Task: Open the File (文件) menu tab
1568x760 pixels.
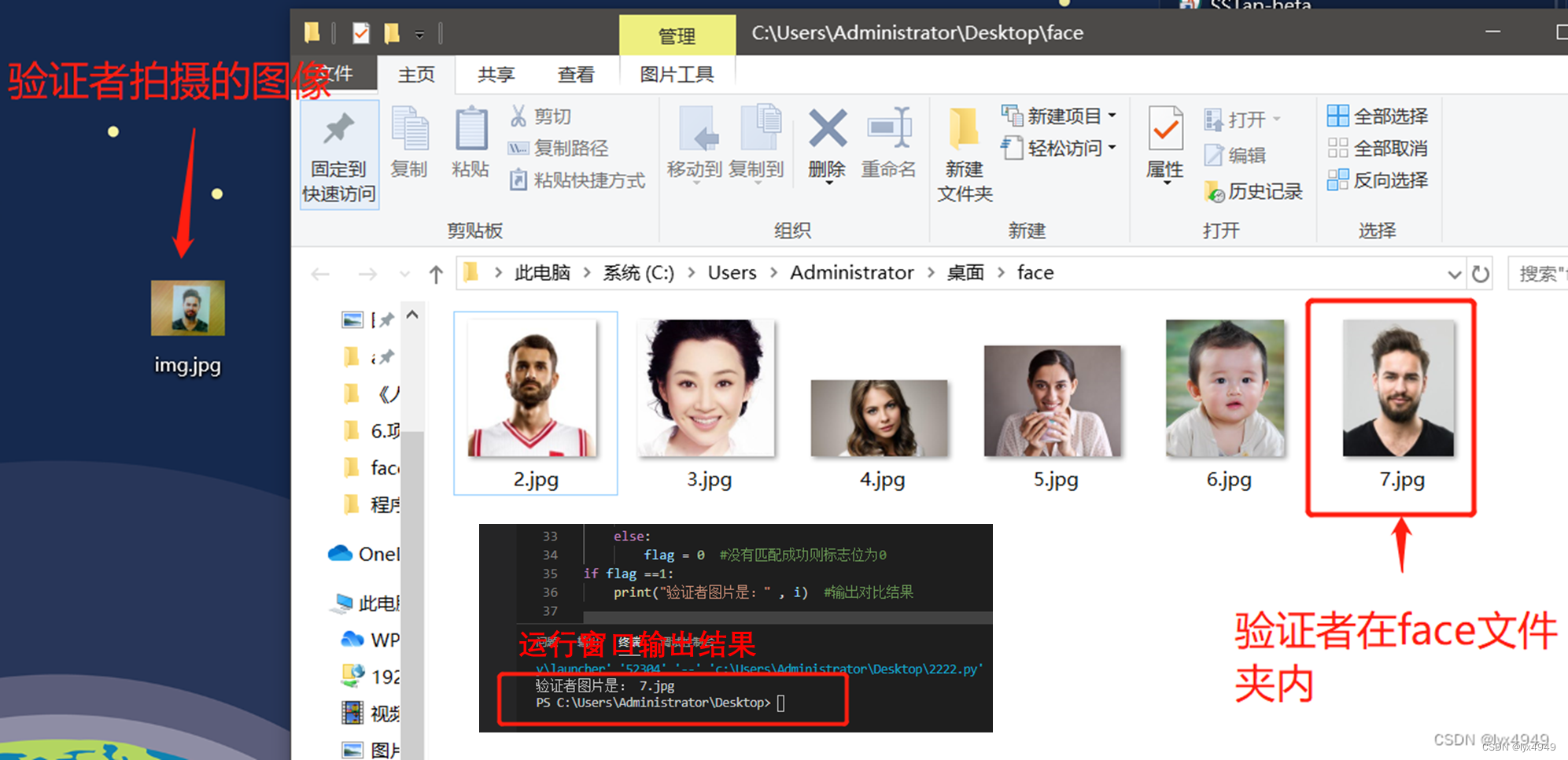Action: point(335,75)
